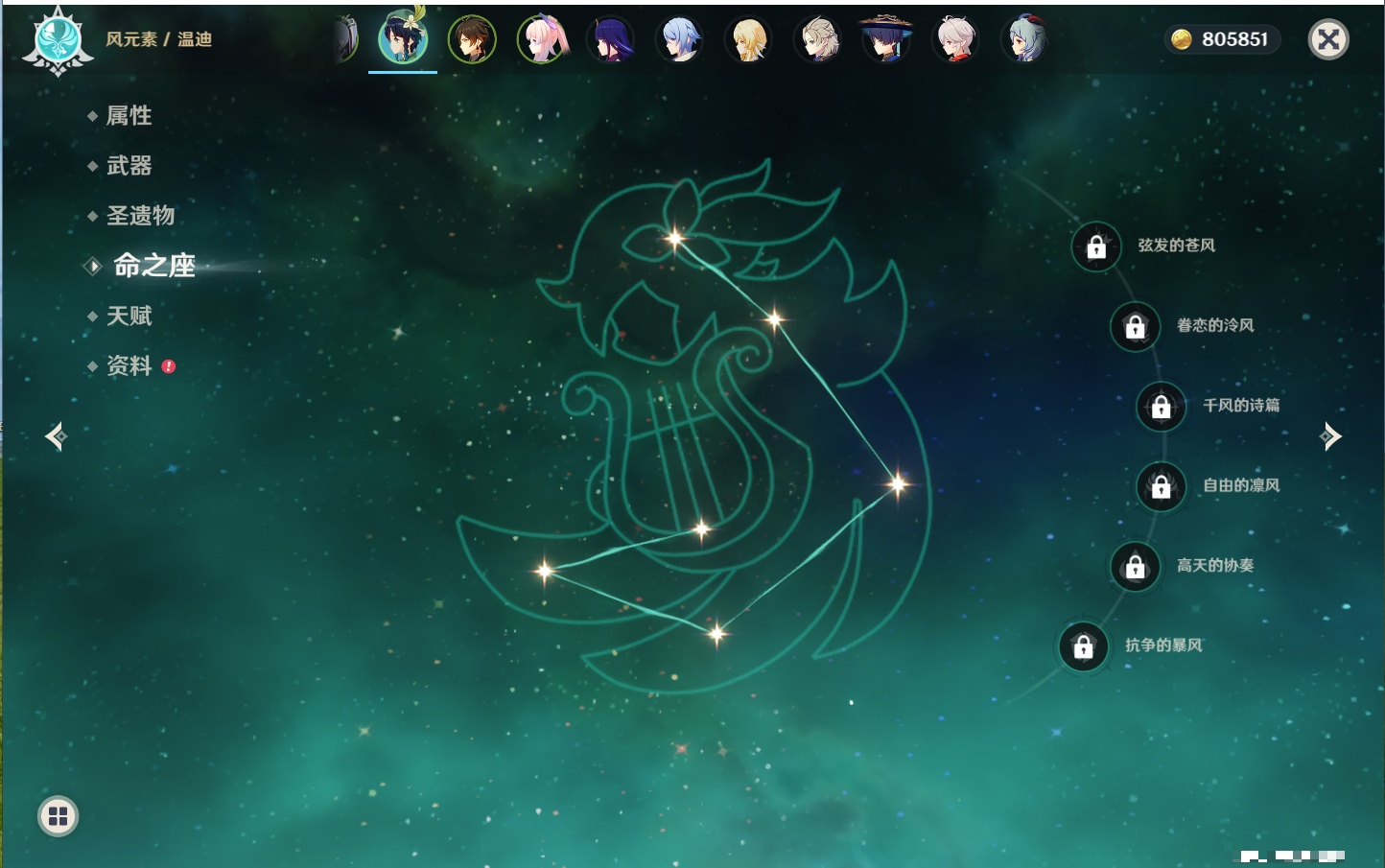Image resolution: width=1385 pixels, height=868 pixels.
Task: Select Zhongli's brown-haired portrait
Action: [x=472, y=39]
